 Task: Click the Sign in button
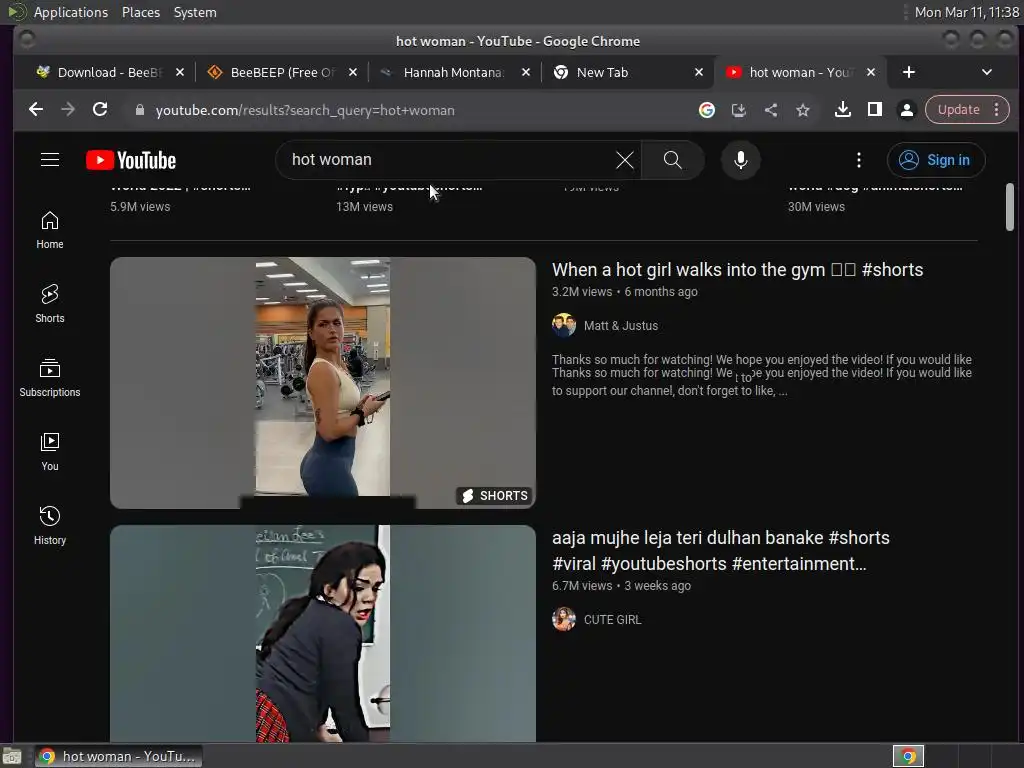click(x=936, y=160)
